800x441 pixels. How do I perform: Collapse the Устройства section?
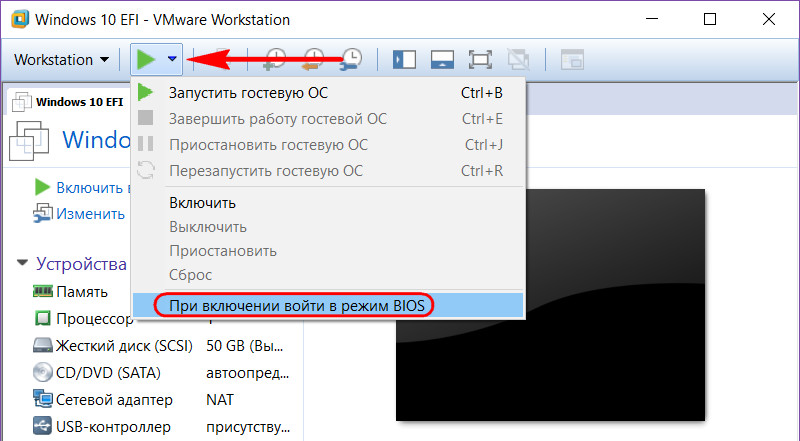[x=22, y=263]
